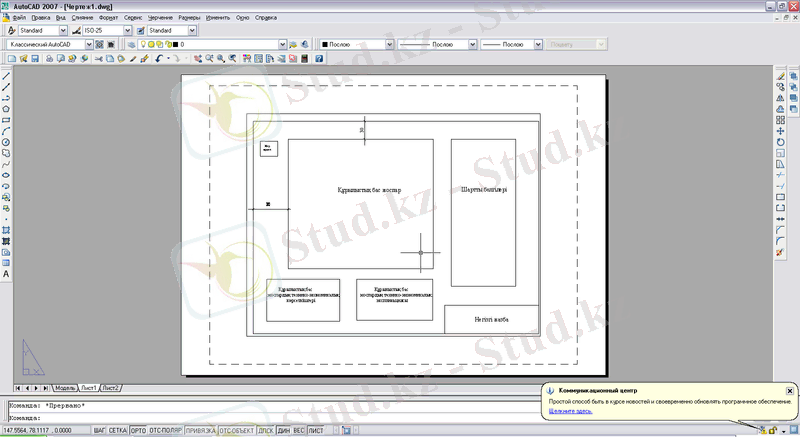
Task: Expand the layer list dropdown
Action: [x=282, y=44]
